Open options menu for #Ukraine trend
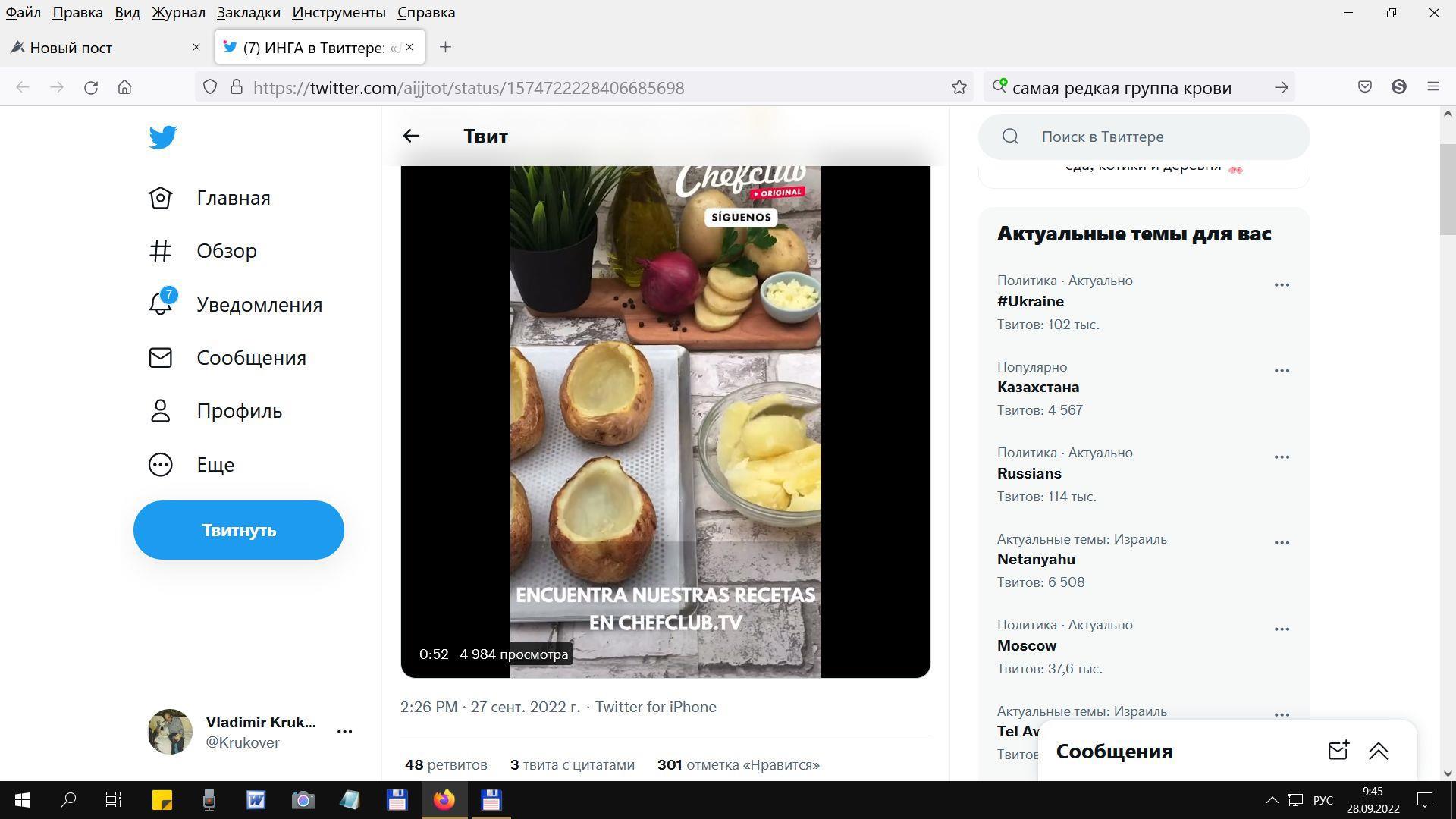 click(1282, 285)
